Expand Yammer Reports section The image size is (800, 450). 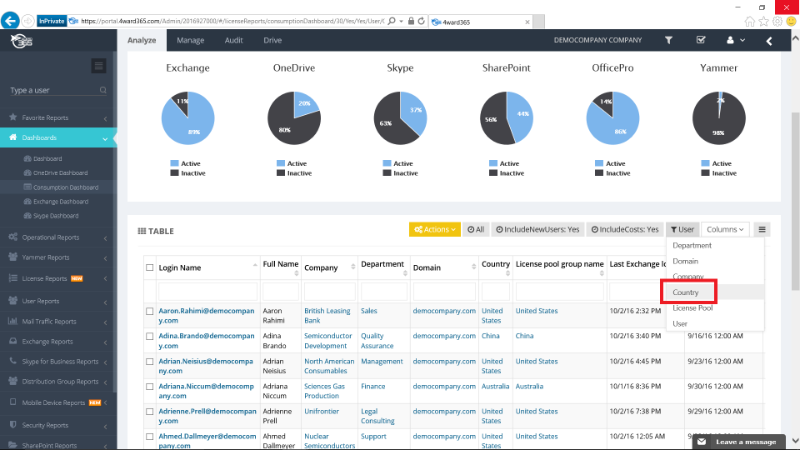pyautogui.click(x=58, y=258)
